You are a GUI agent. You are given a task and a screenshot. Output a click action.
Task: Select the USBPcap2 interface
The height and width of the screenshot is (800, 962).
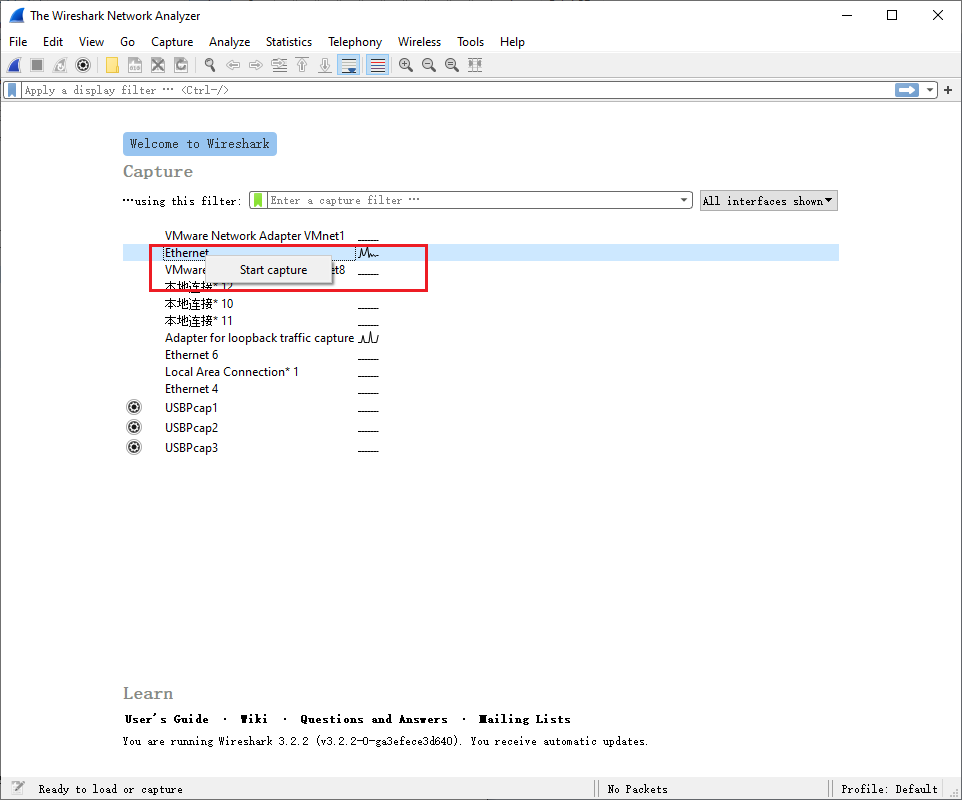(x=191, y=428)
